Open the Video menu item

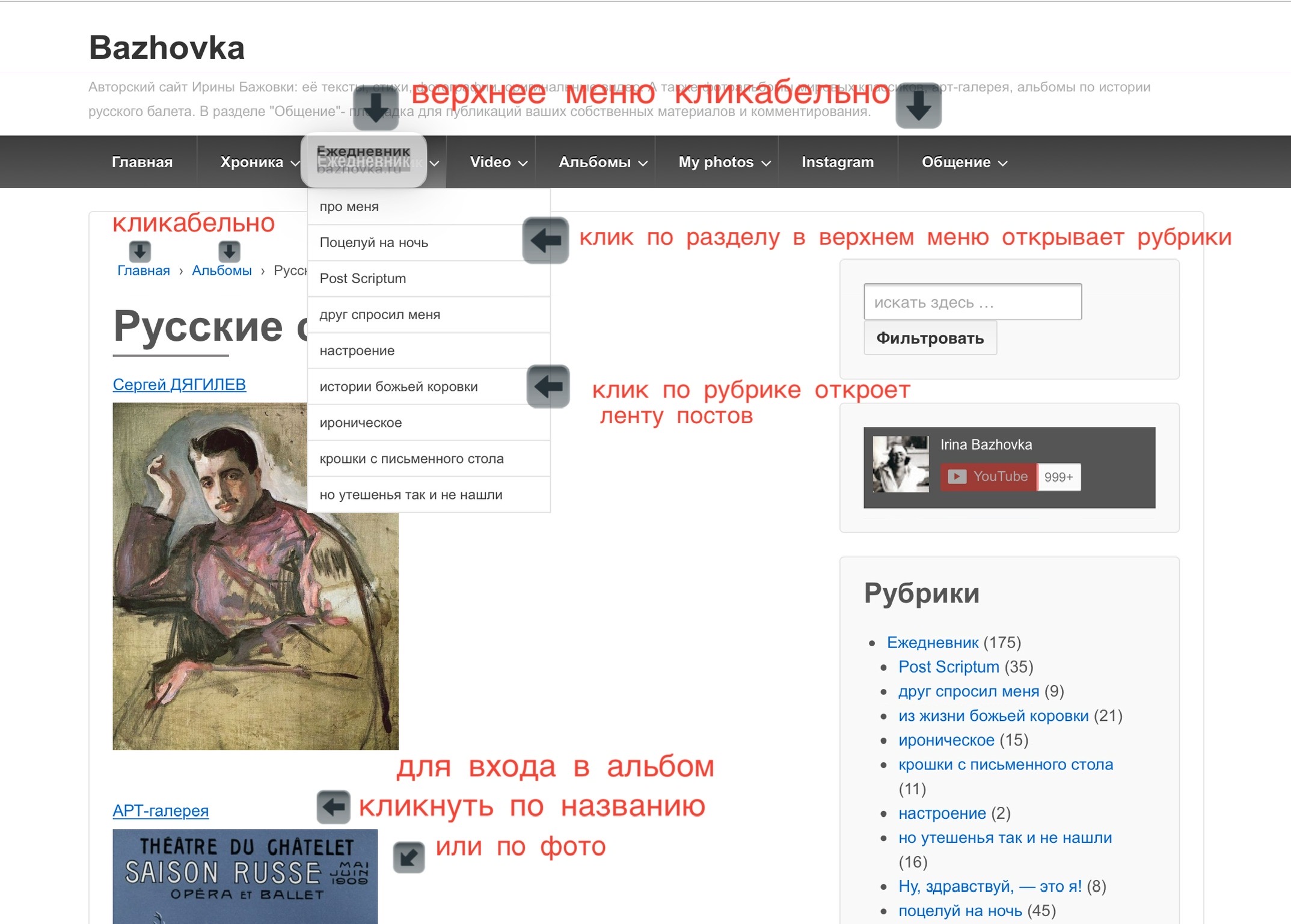pos(490,162)
